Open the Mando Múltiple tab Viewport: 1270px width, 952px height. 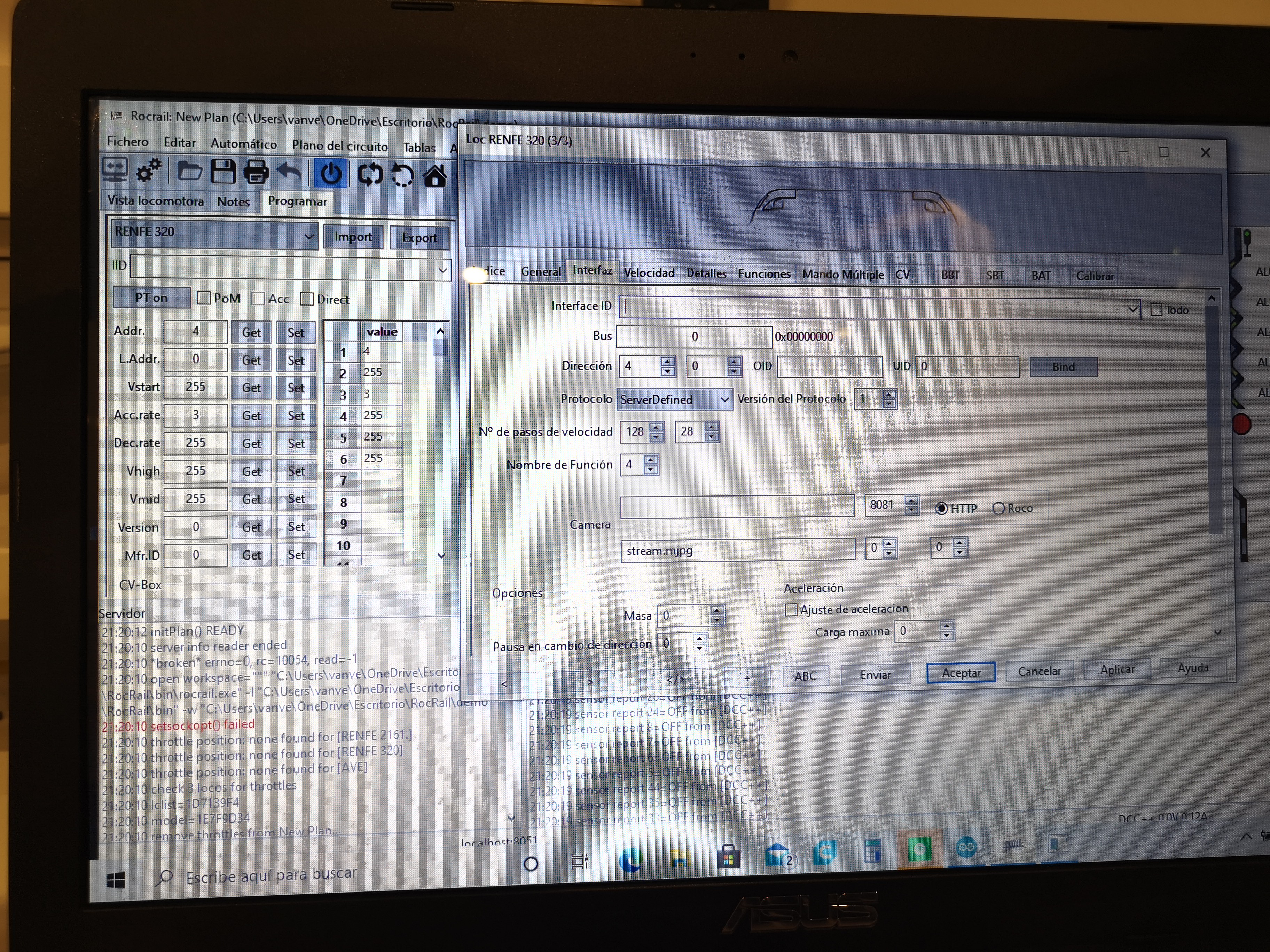(843, 274)
